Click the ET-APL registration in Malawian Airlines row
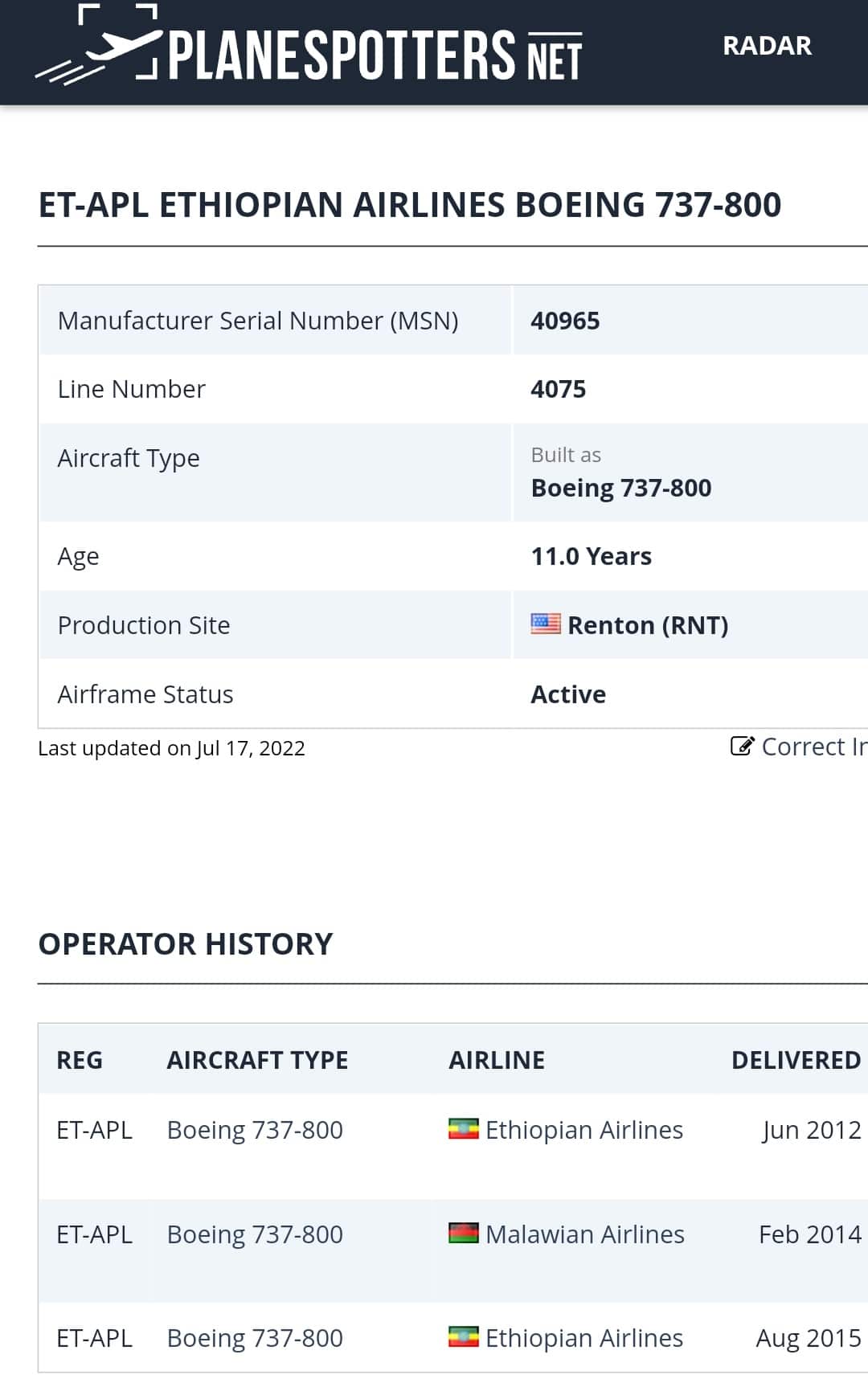Screen dimensions: 868x1375 94,1234
